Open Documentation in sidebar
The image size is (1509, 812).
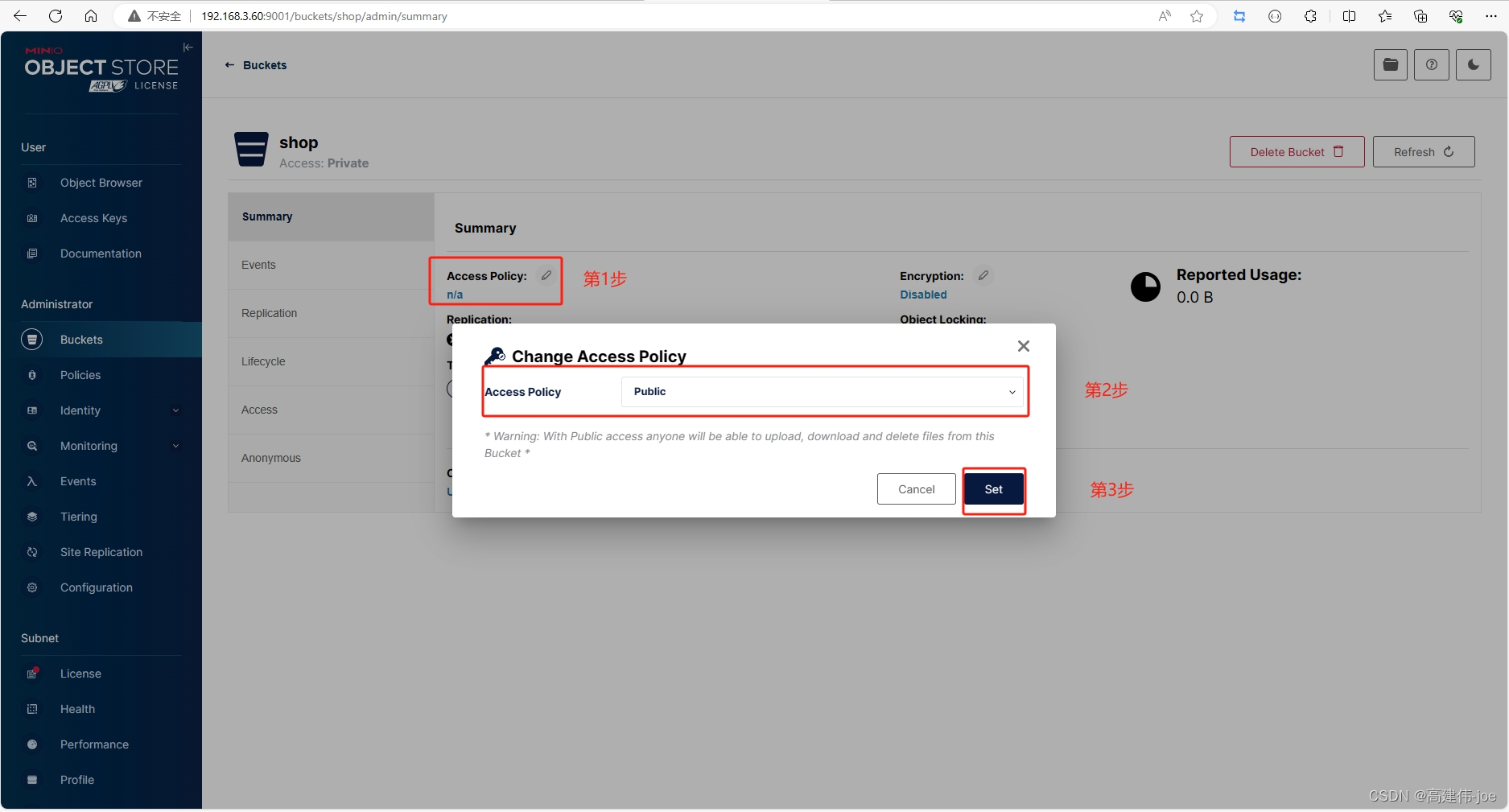101,253
